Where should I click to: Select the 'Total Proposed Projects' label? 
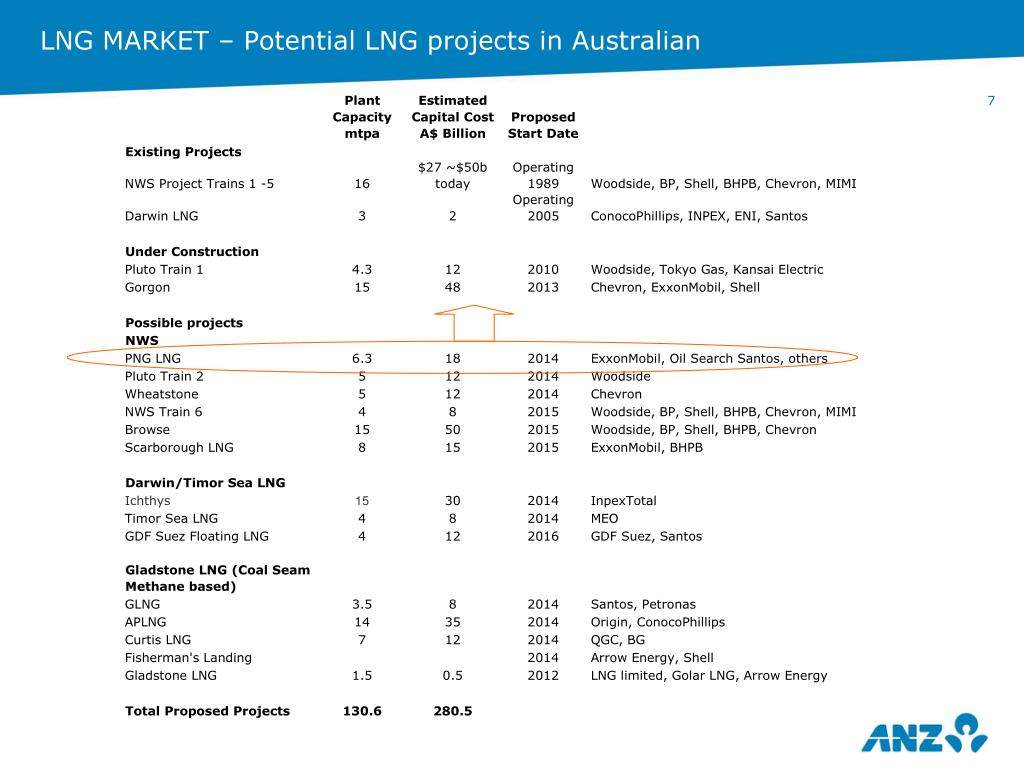[207, 711]
